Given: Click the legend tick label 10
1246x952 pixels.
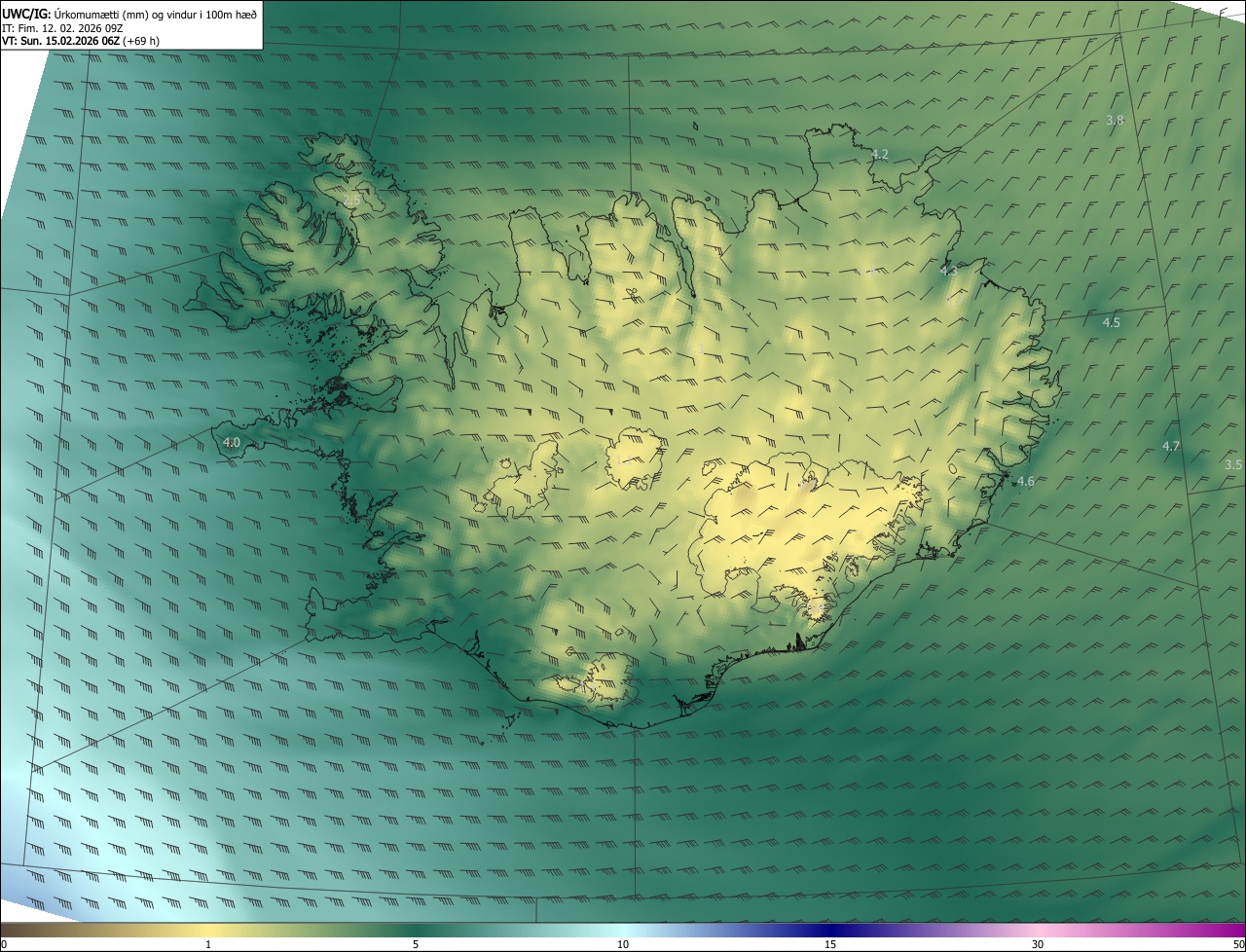Looking at the screenshot, I should click(x=623, y=944).
